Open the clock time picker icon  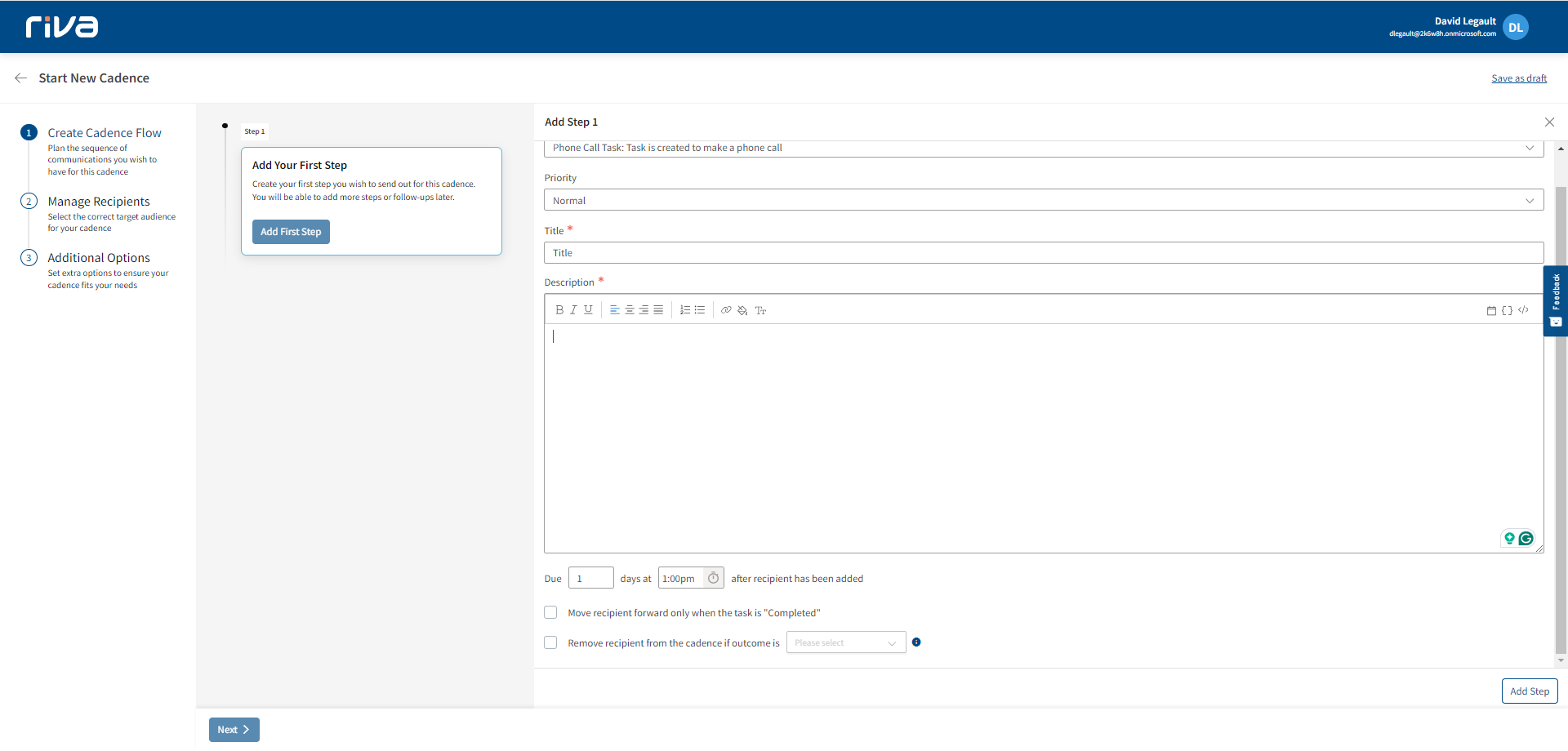click(713, 578)
